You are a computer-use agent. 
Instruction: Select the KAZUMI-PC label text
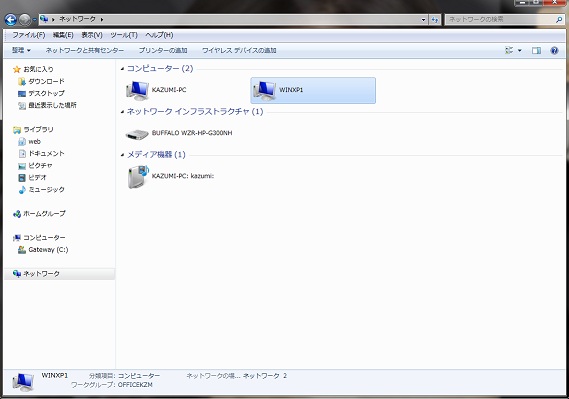[x=169, y=90]
